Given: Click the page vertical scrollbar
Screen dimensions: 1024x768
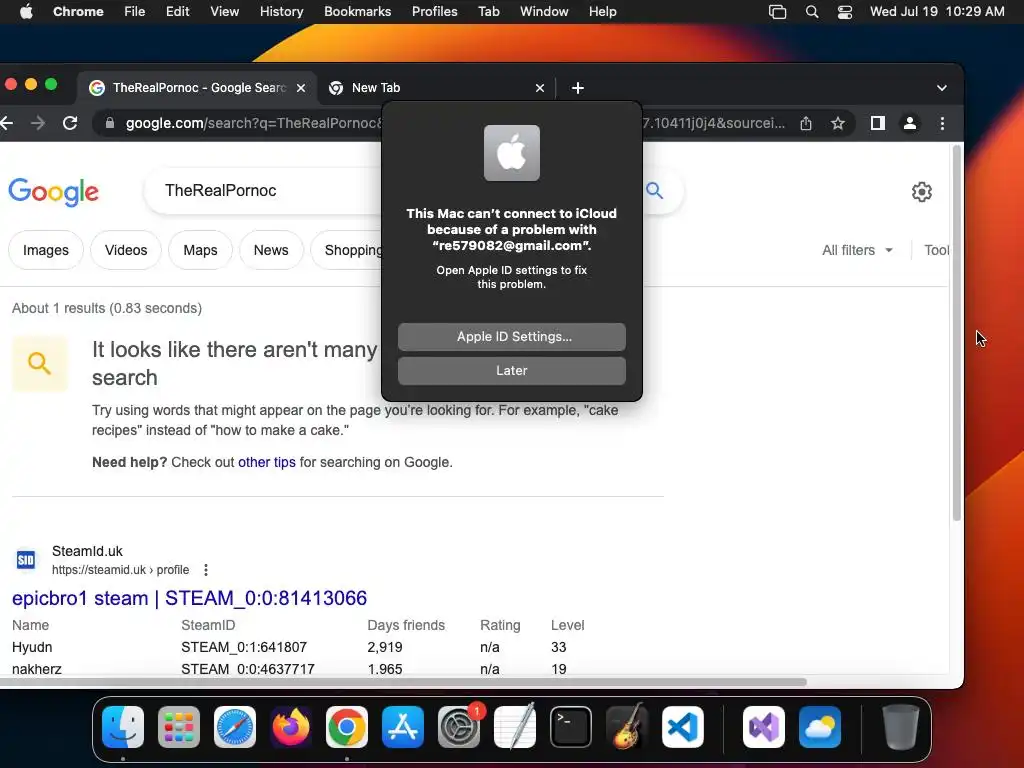Looking at the screenshot, I should [x=957, y=333].
